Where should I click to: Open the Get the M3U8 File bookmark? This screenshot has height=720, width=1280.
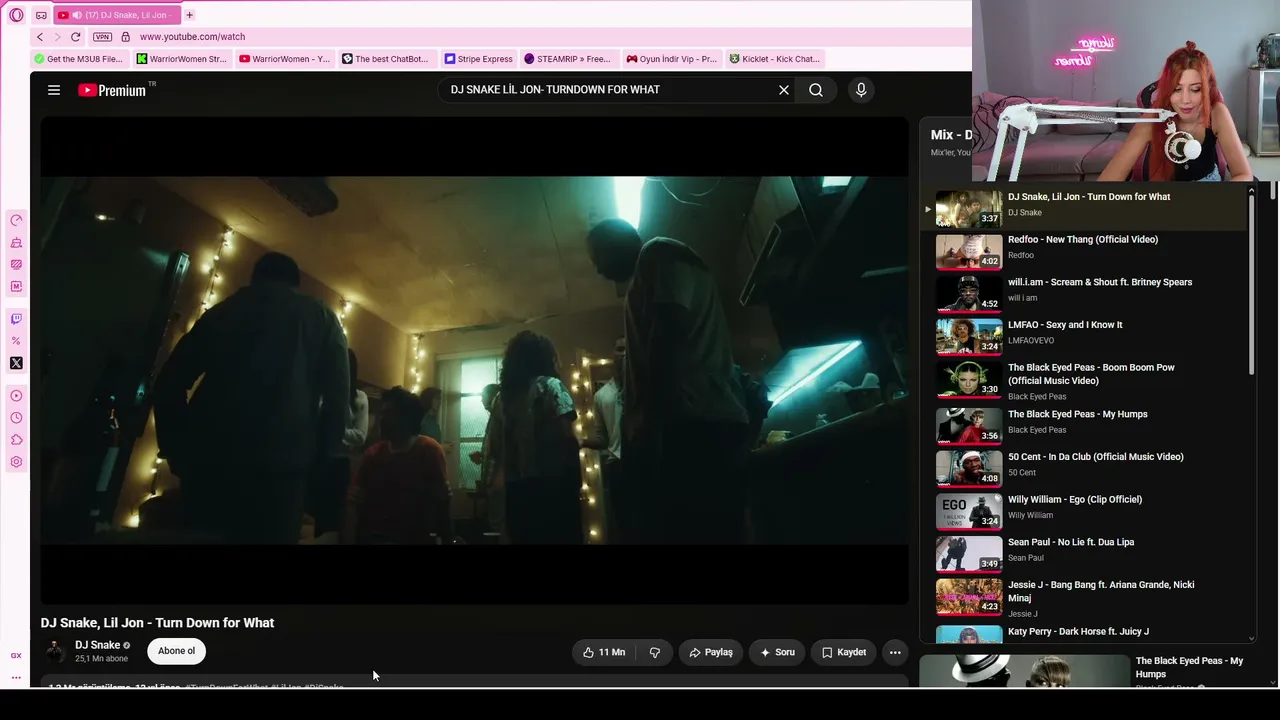(78, 59)
